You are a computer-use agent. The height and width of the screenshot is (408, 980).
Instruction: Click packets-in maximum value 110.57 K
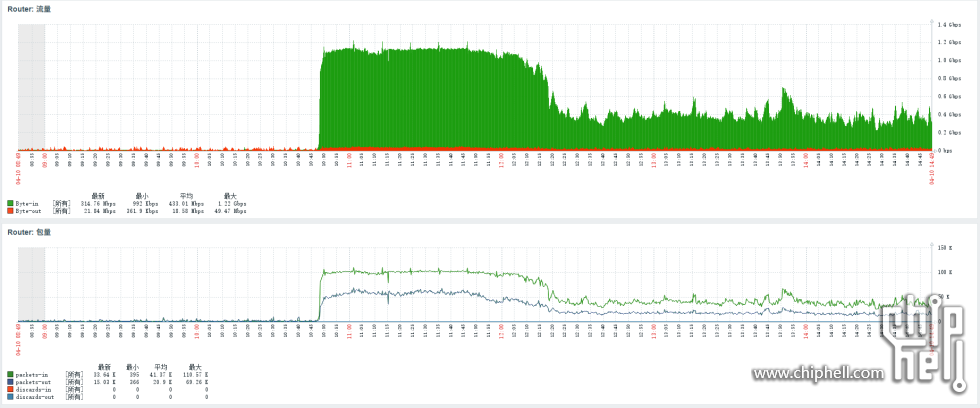coord(195,375)
